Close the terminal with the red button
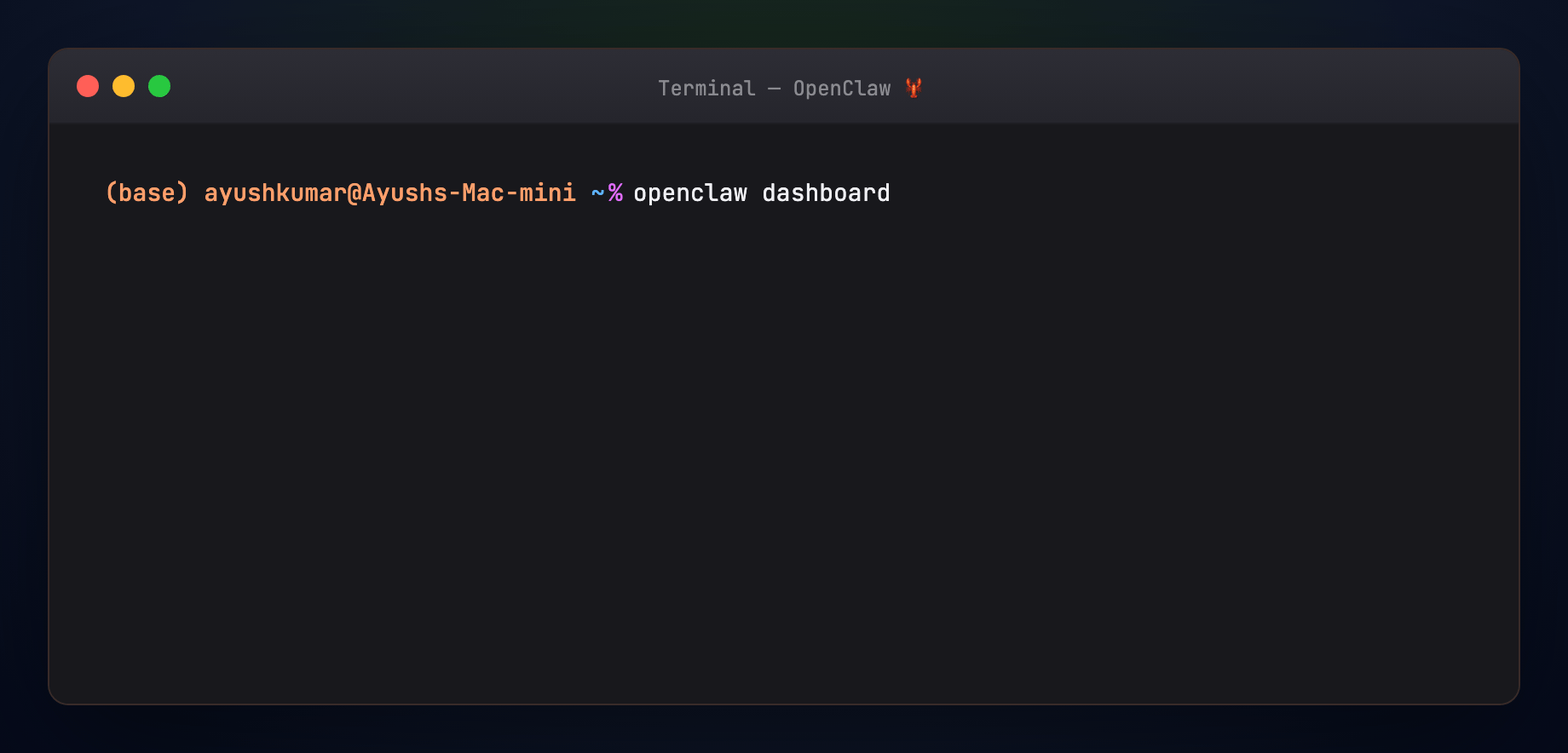This screenshot has height=753, width=1568. tap(88, 86)
